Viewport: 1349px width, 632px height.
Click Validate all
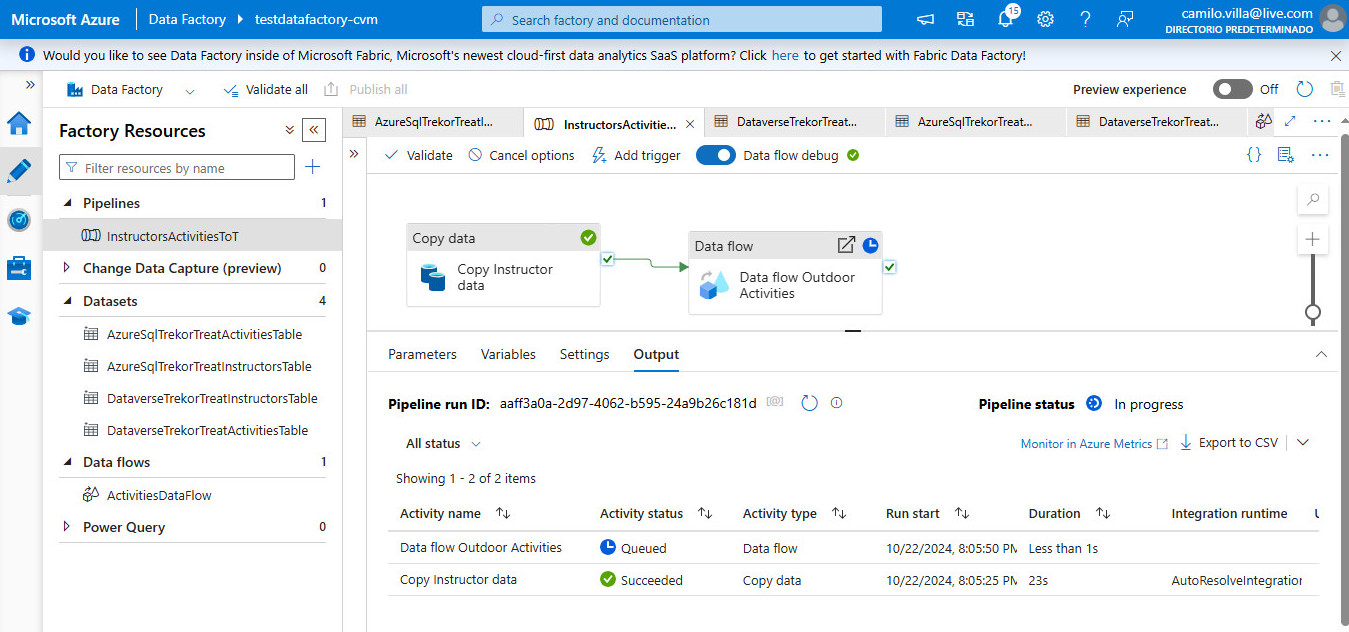click(266, 89)
